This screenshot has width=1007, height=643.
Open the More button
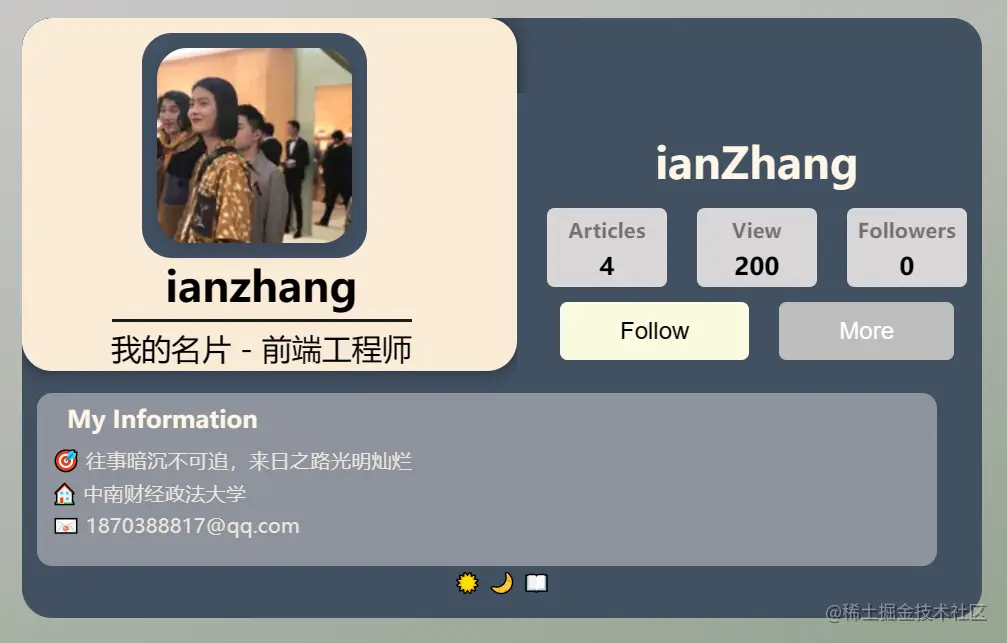(x=866, y=331)
